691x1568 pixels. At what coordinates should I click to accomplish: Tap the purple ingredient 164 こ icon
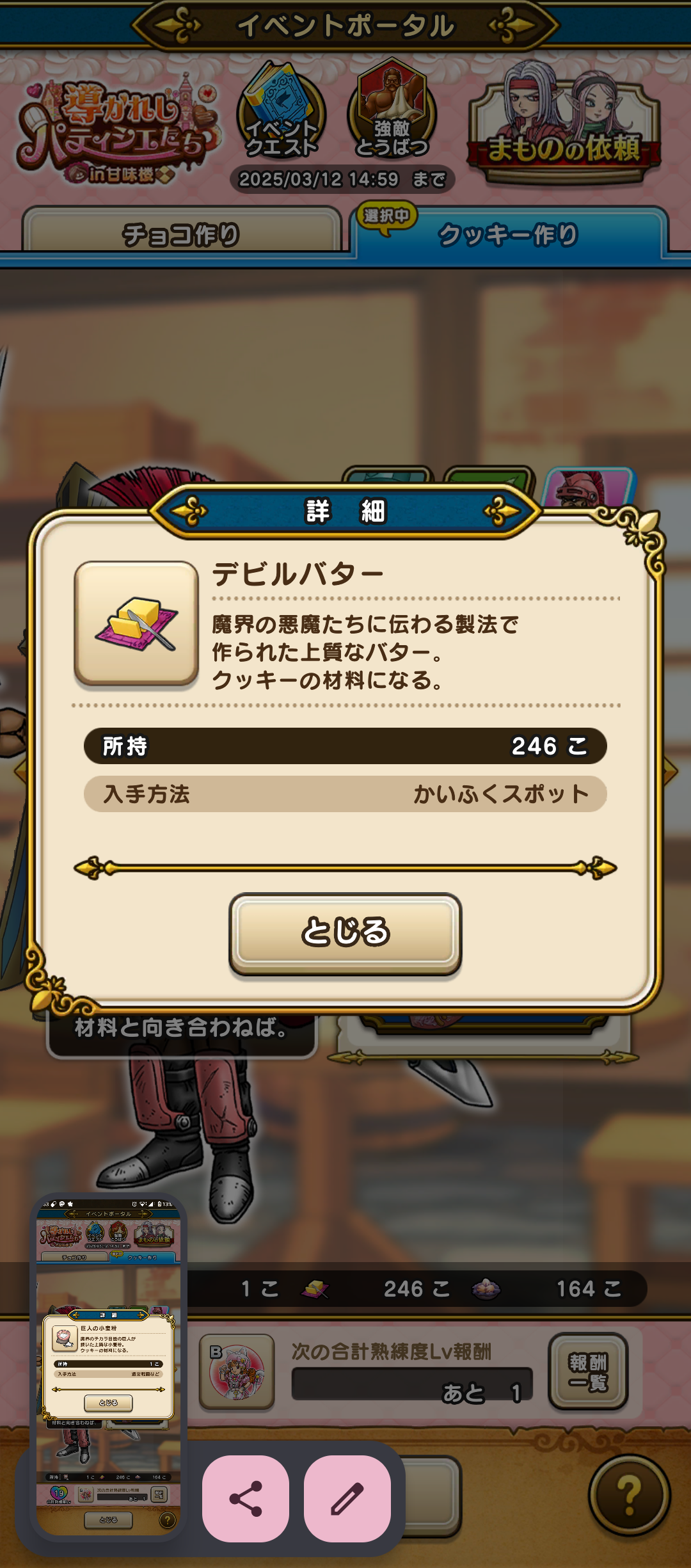(x=486, y=1288)
